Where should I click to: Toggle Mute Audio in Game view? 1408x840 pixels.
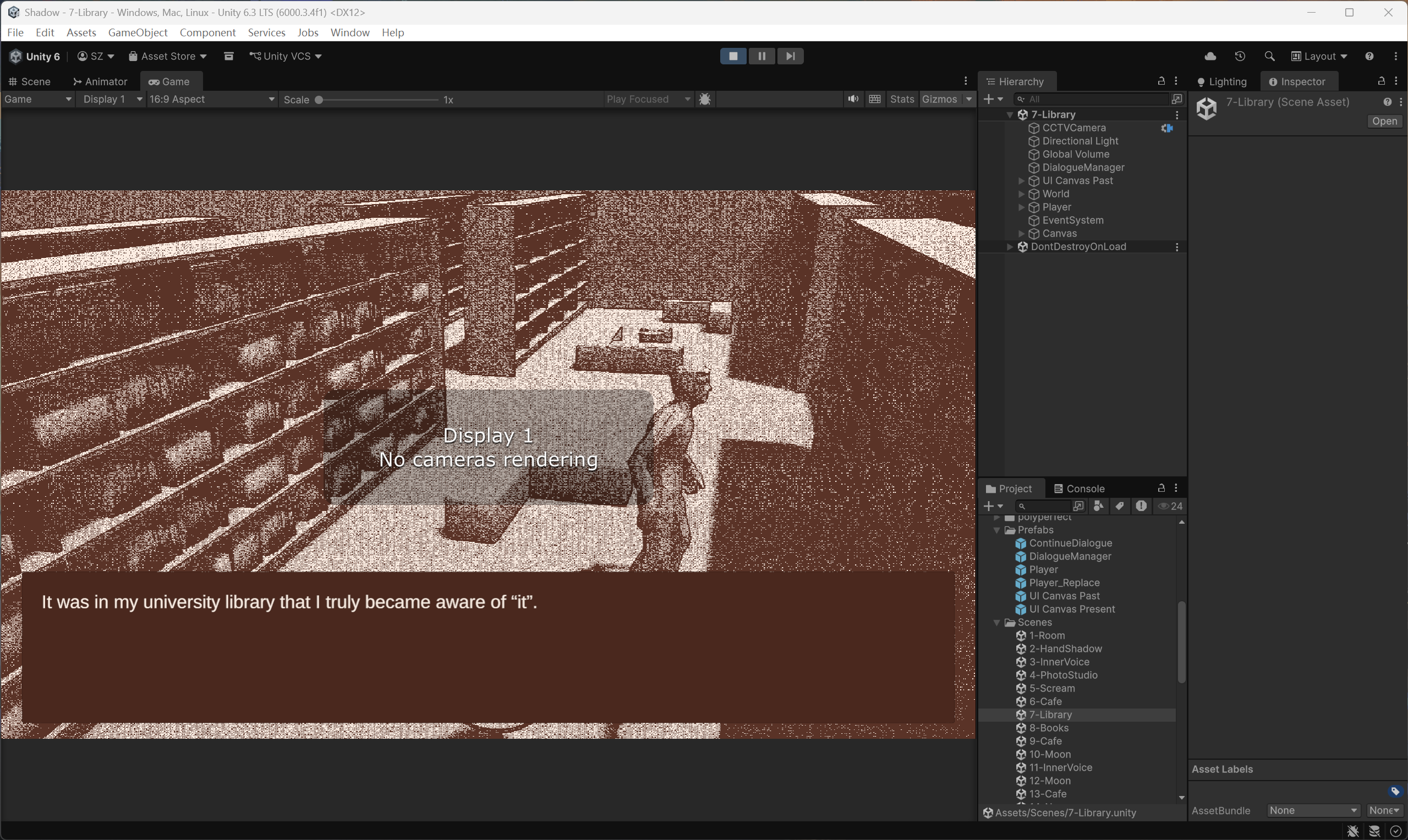[x=853, y=99]
